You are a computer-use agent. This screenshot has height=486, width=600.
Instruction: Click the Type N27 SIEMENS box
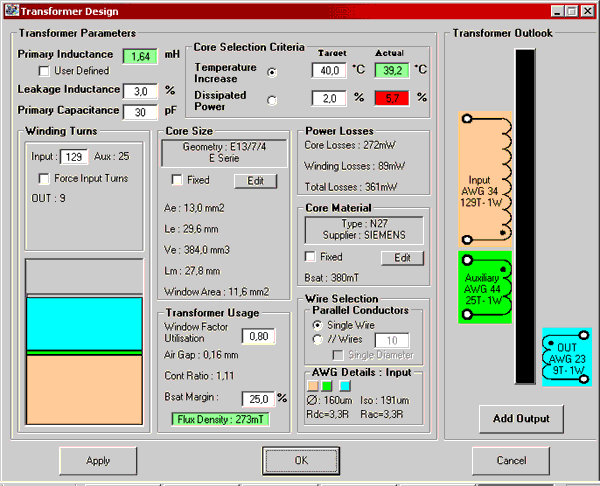(x=364, y=230)
